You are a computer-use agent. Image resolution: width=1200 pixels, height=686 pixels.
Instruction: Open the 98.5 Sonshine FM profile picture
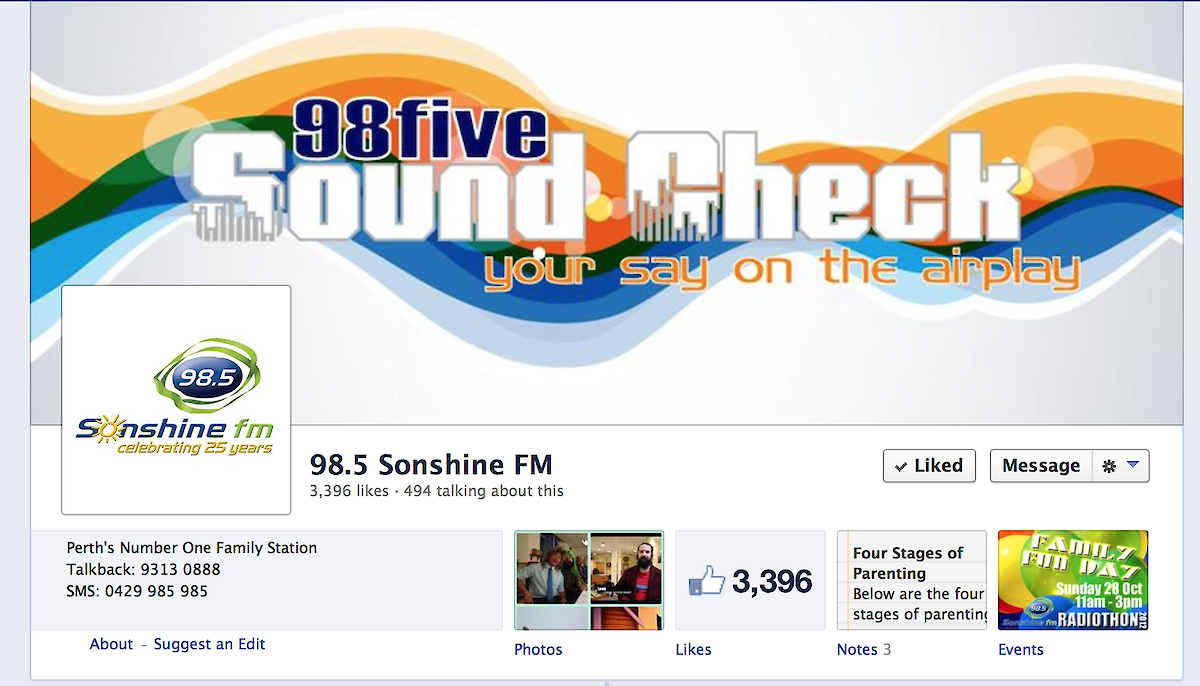(176, 400)
